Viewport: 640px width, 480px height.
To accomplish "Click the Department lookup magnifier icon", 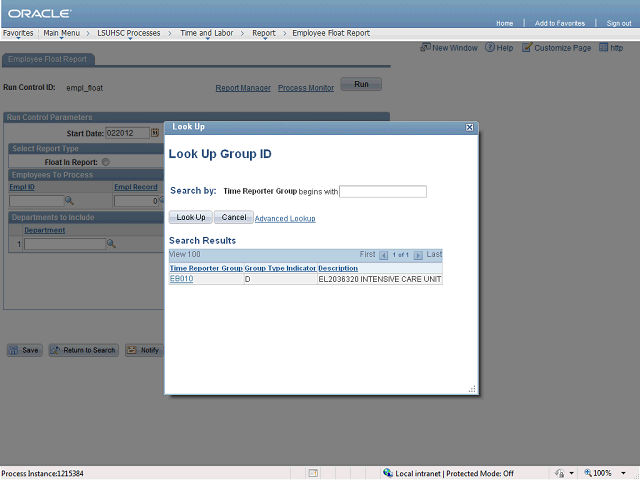I will pos(111,244).
